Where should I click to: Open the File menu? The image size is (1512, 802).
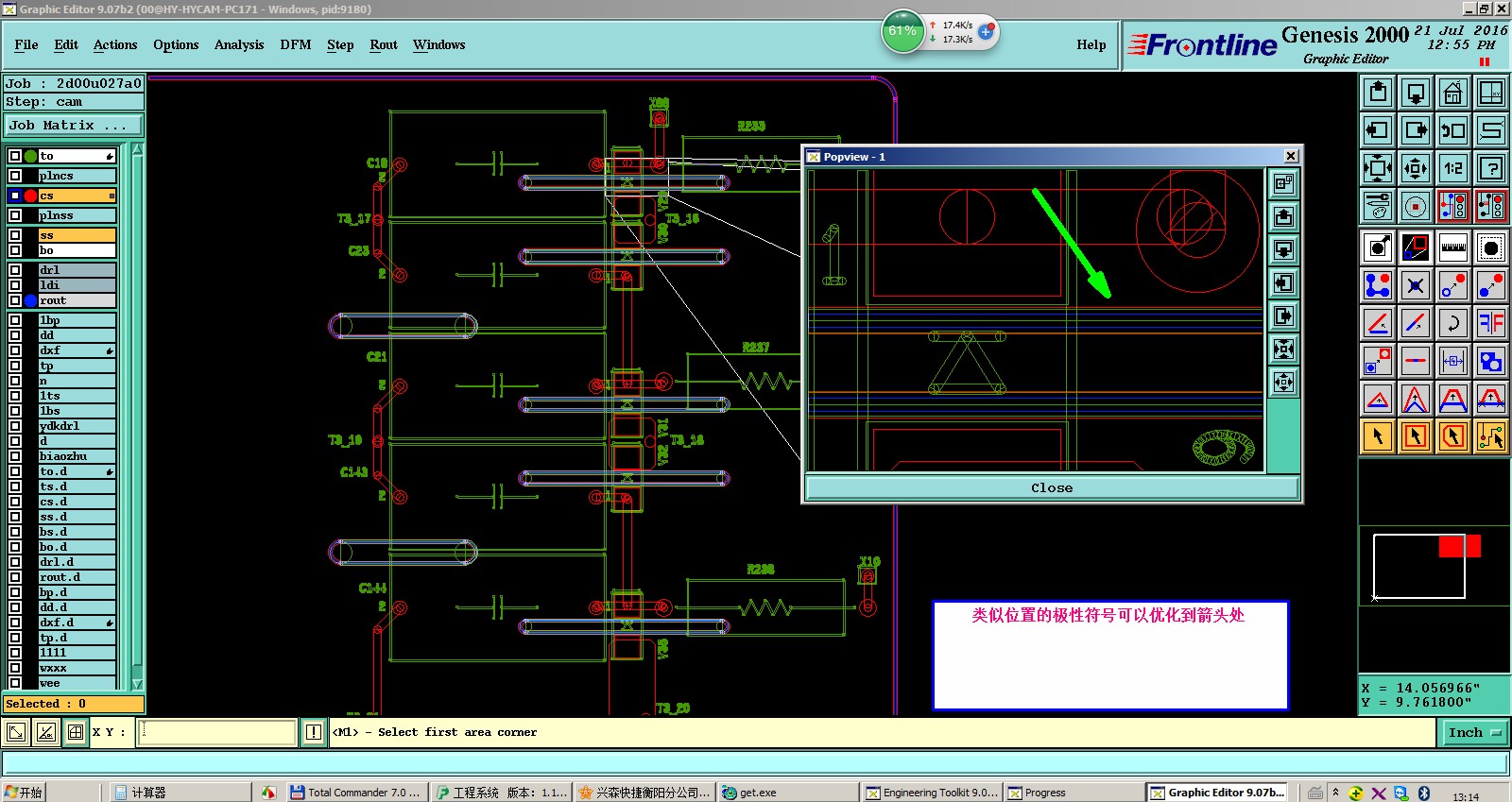(26, 44)
